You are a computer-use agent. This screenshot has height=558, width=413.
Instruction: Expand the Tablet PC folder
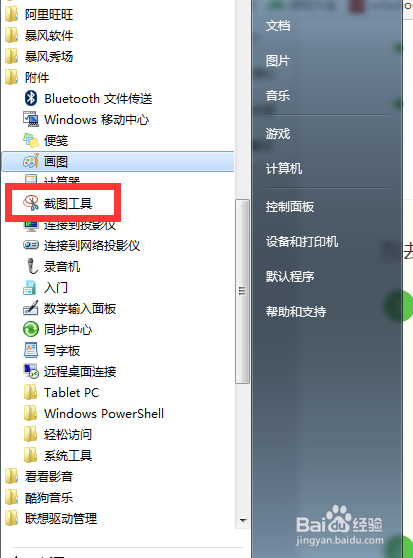(x=61, y=393)
